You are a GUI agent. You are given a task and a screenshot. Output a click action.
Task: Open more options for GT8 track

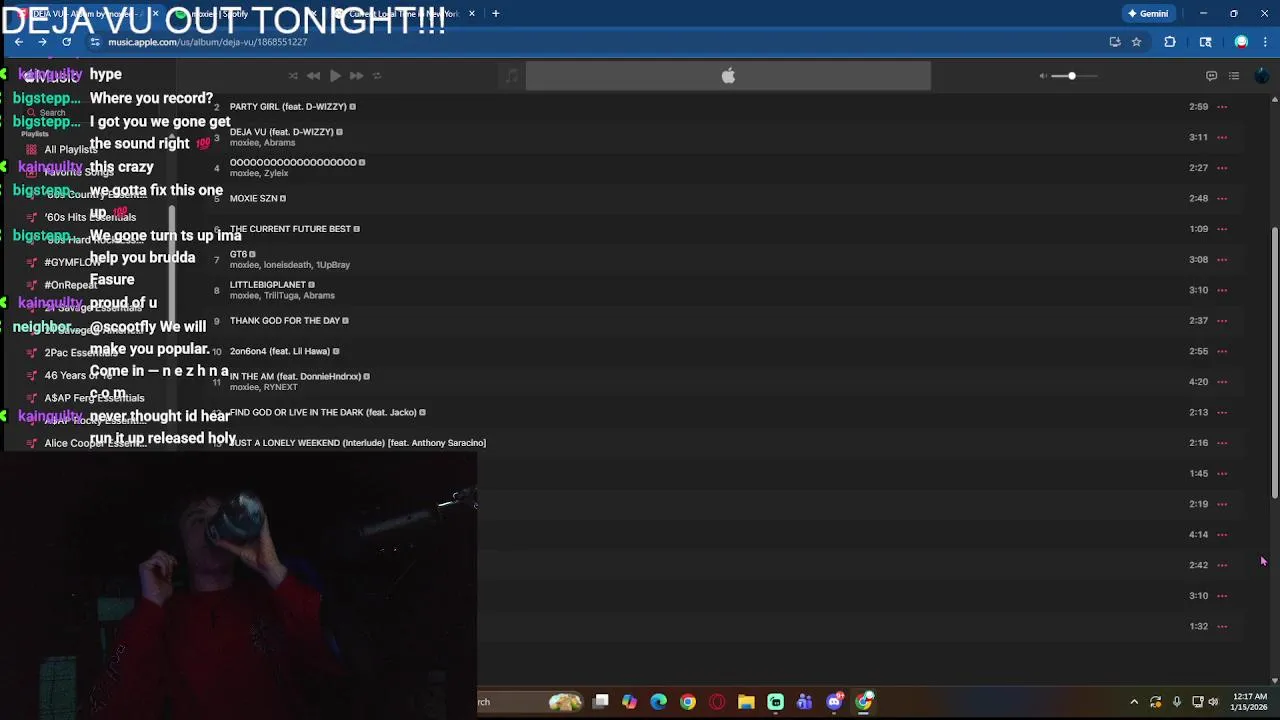pyautogui.click(x=1222, y=259)
